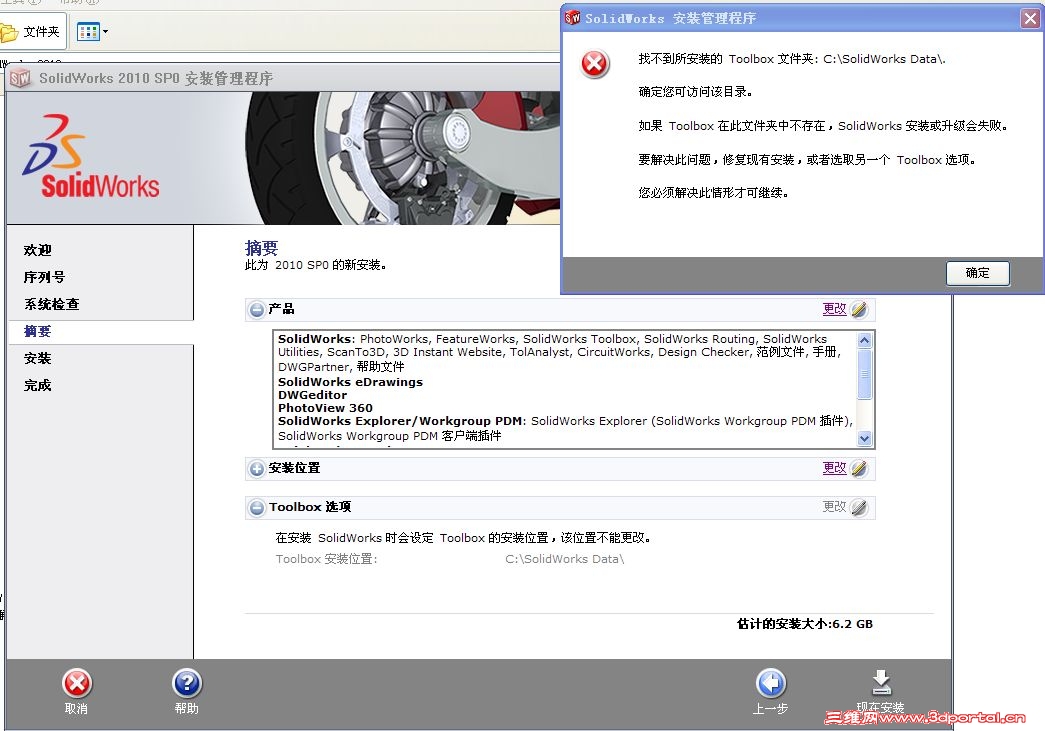
Task: Click the cancel red X icon
Action: (x=77, y=684)
